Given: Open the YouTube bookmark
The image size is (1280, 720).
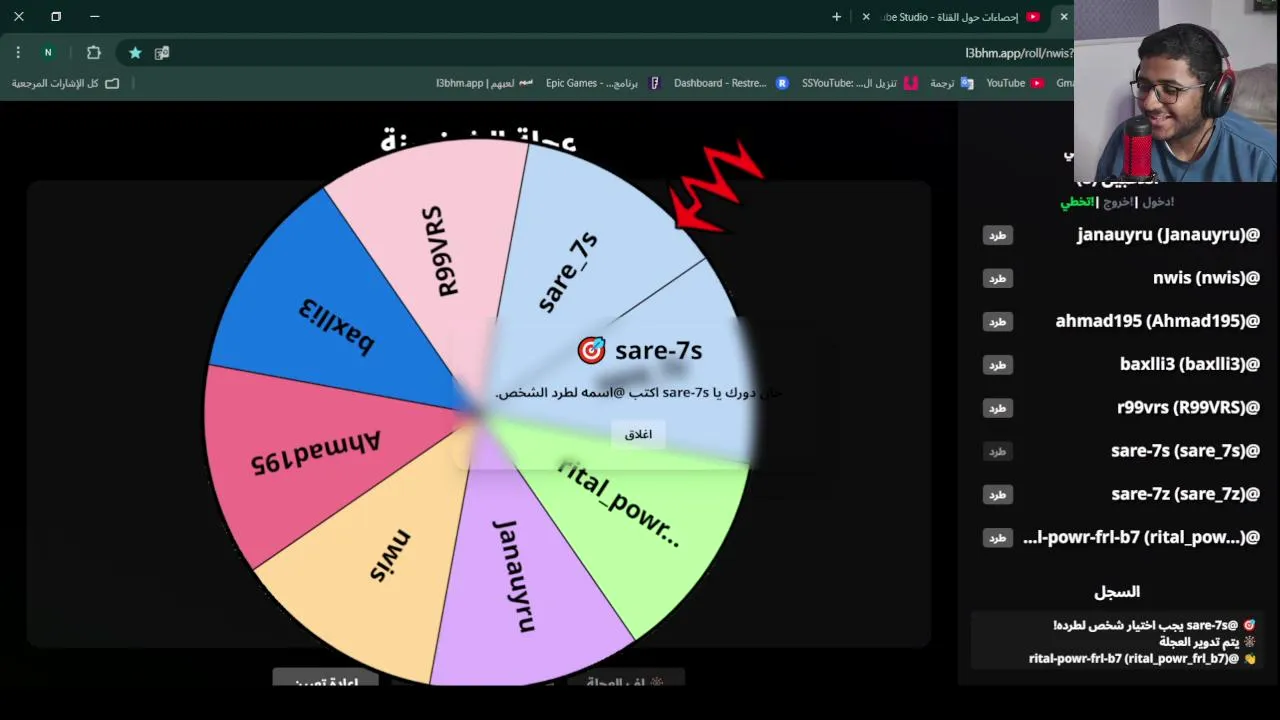Looking at the screenshot, I should click(x=1014, y=83).
